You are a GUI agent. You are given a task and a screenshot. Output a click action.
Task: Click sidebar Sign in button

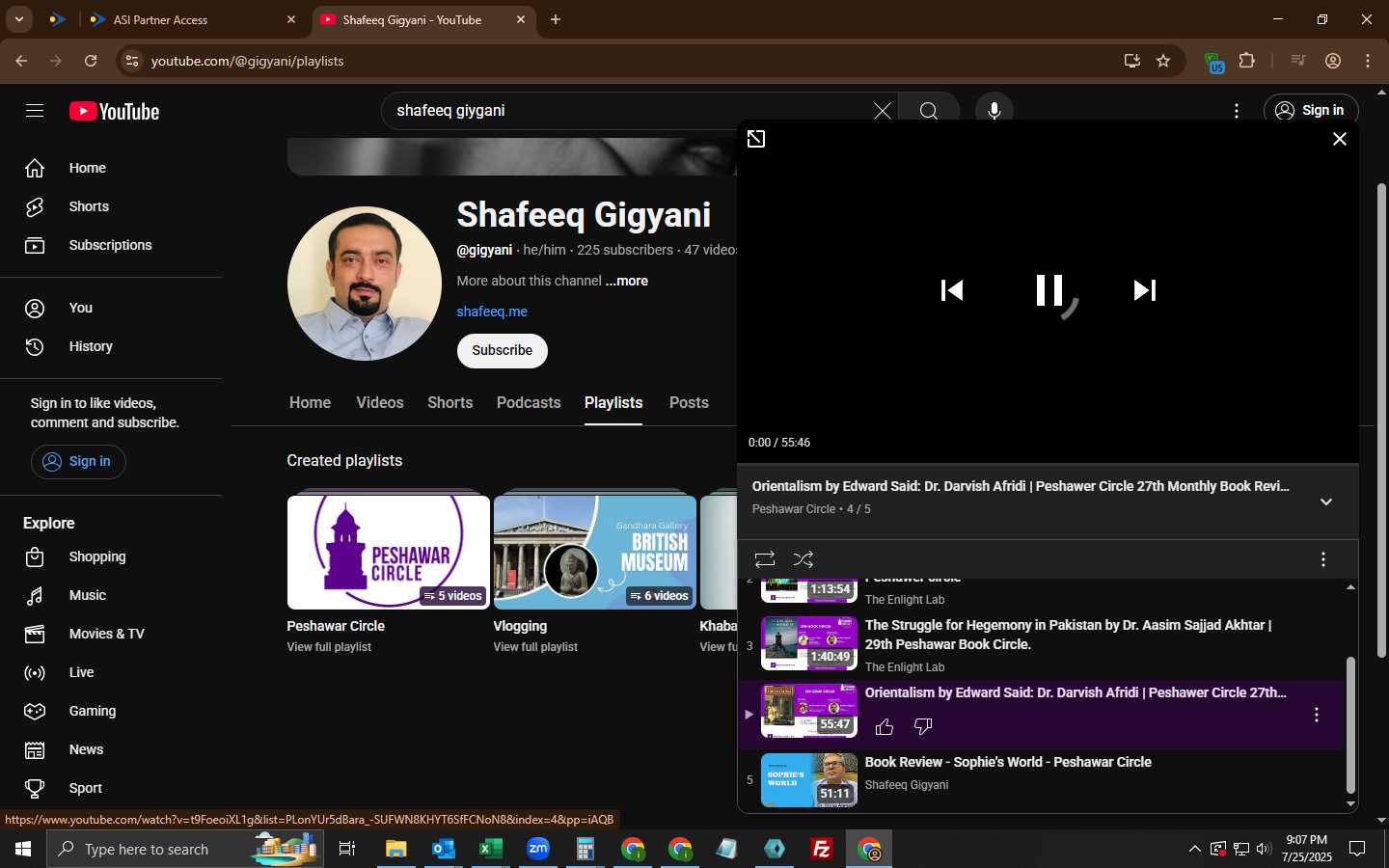point(78,461)
